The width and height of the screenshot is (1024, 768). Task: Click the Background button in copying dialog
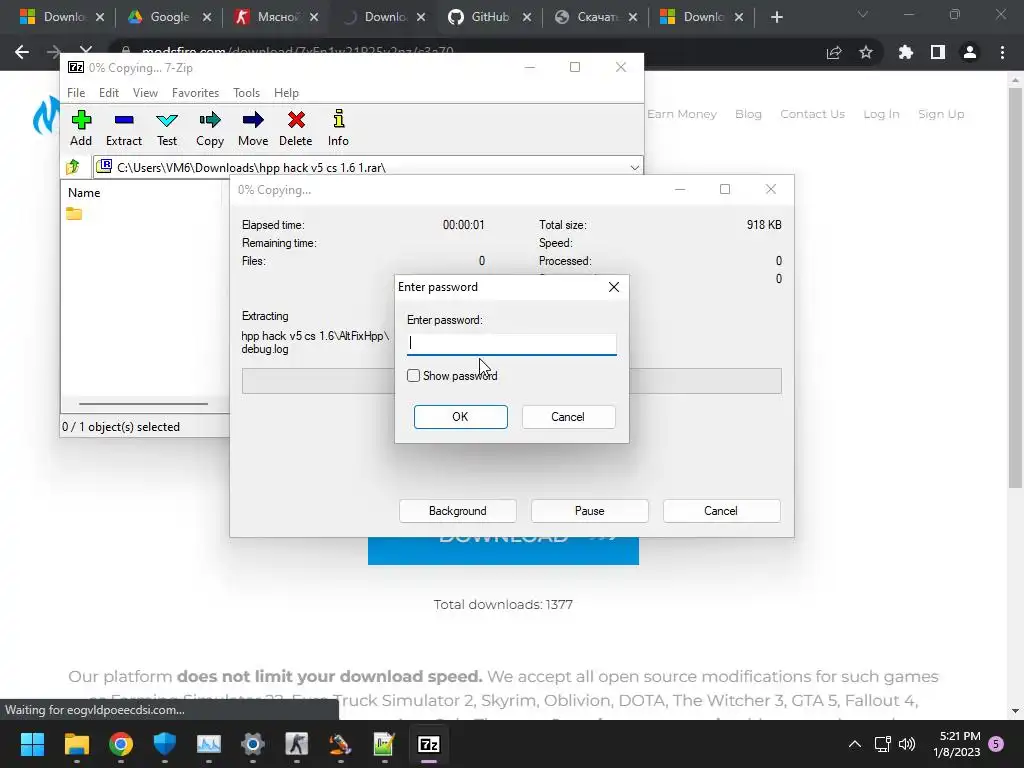(x=458, y=511)
